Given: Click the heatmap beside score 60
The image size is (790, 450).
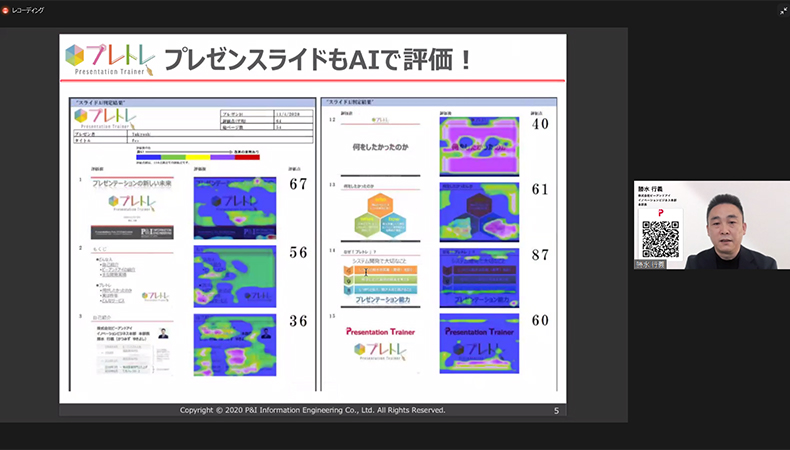Looking at the screenshot, I should coord(479,344).
